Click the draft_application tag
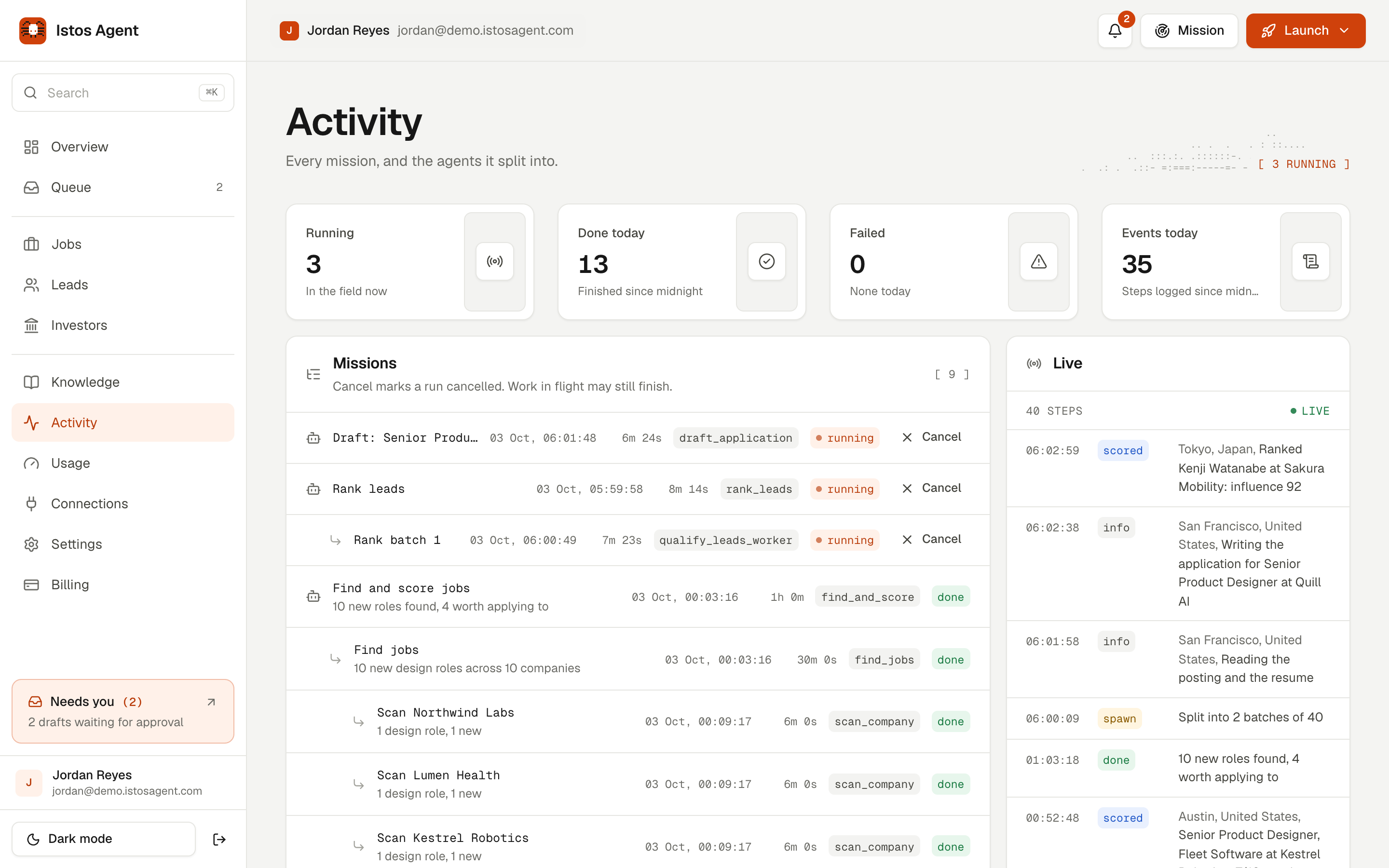 click(x=735, y=438)
